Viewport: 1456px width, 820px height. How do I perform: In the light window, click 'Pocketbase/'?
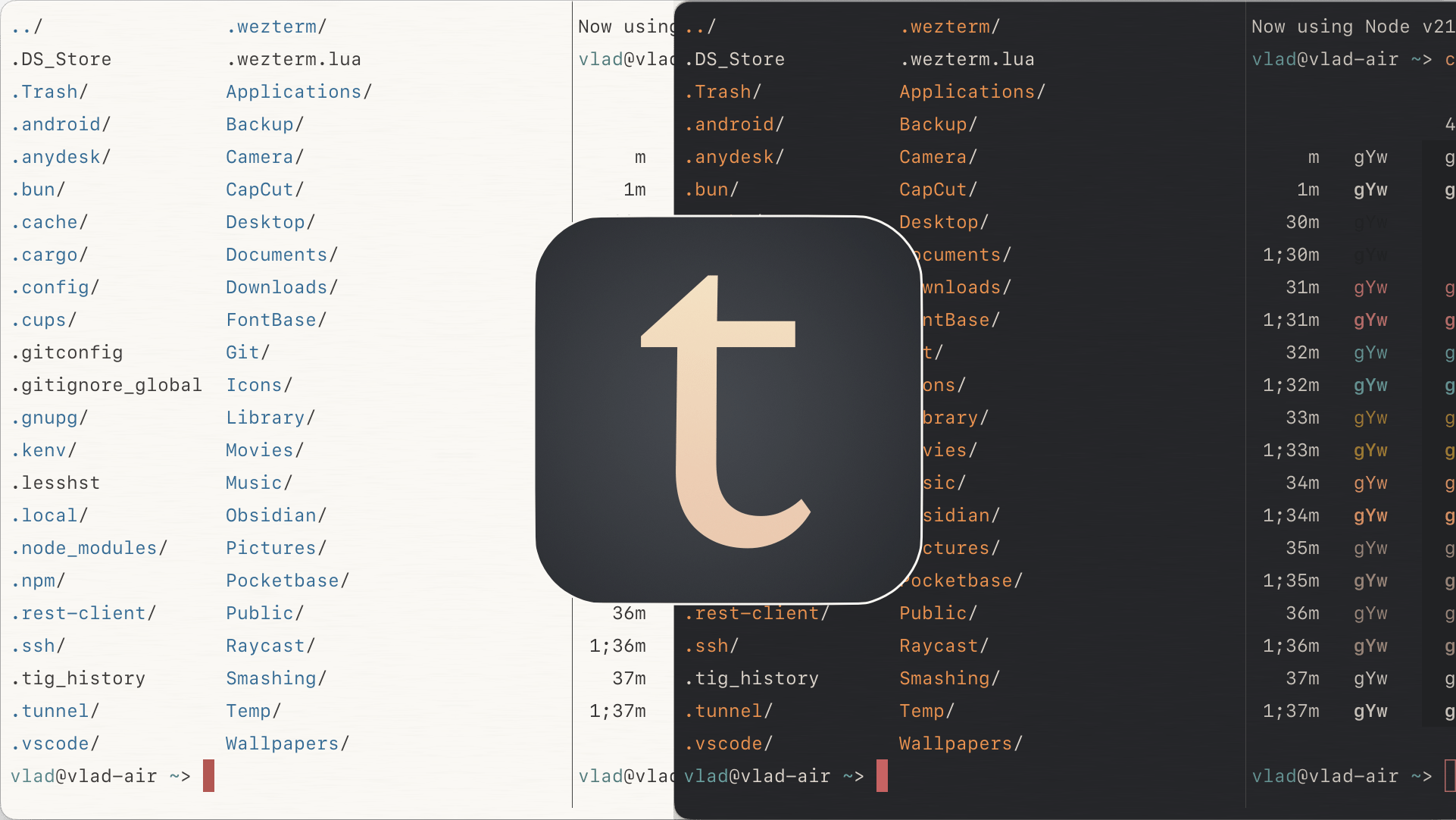tap(288, 581)
